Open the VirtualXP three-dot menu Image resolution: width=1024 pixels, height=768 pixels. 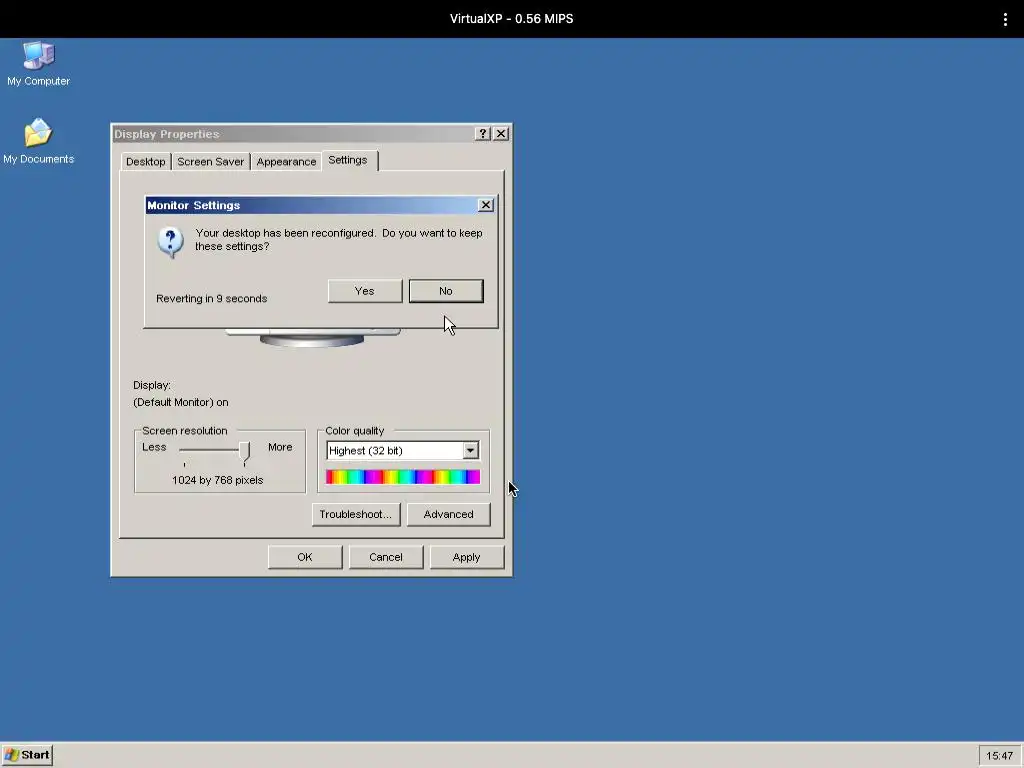click(1005, 19)
